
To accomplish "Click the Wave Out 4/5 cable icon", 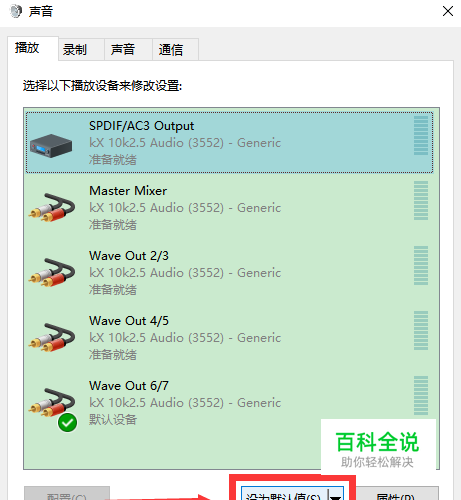I will pos(52,337).
